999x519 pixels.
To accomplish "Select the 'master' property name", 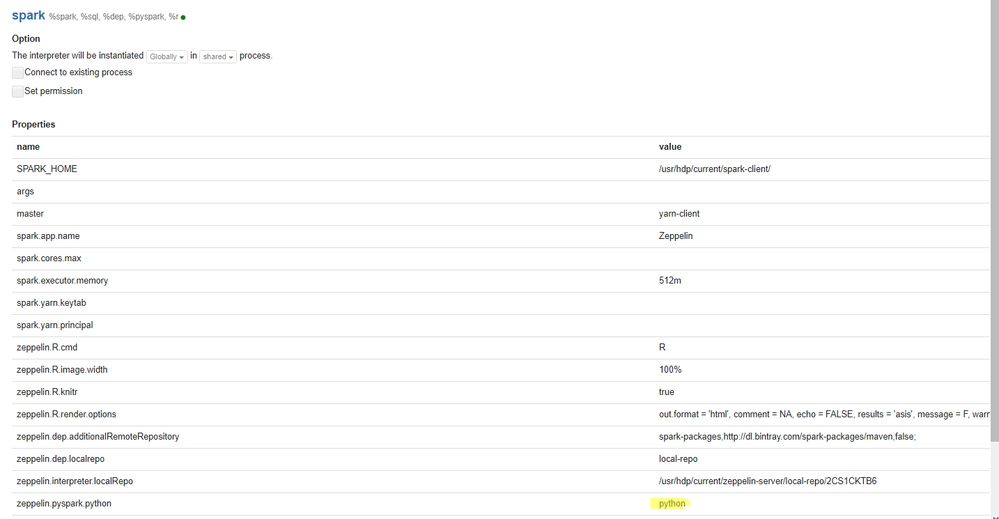I will (x=30, y=213).
